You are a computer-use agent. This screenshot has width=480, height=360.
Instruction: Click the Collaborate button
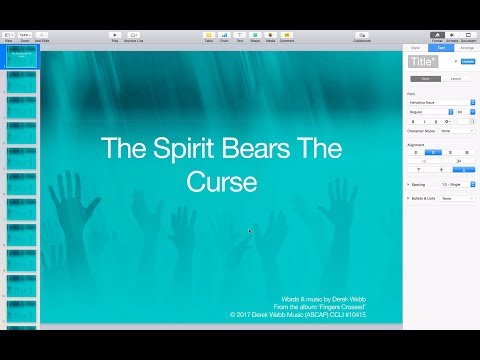[362, 35]
